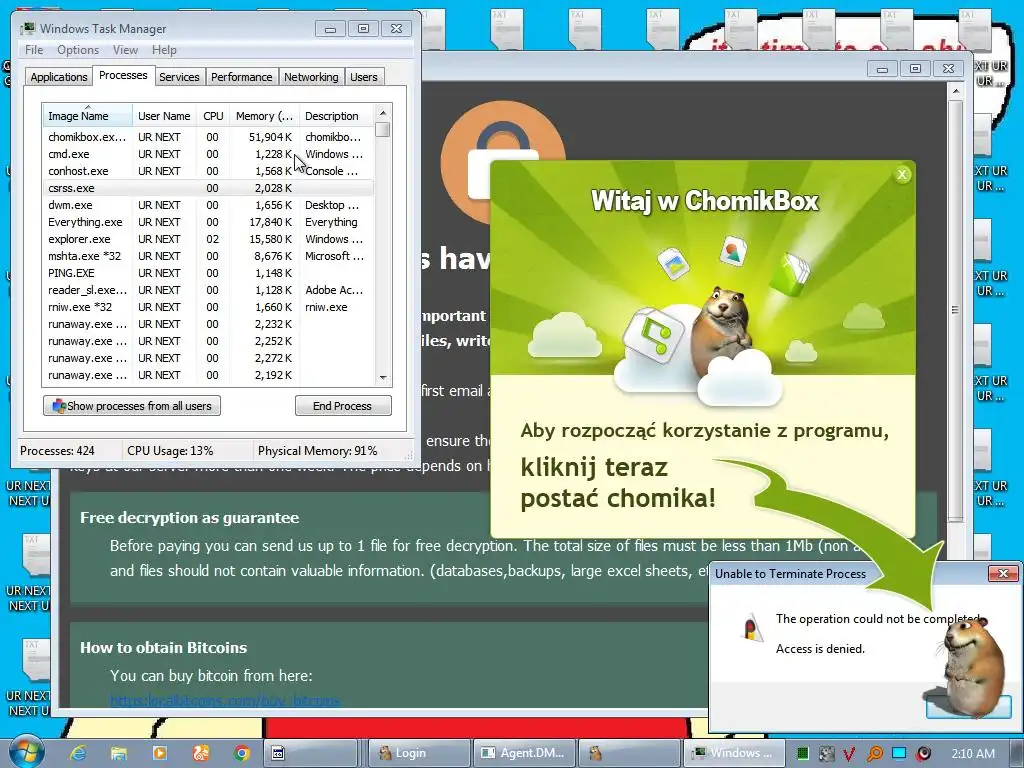
Task: Click the 2:10 AM system clock
Action: coord(973,753)
